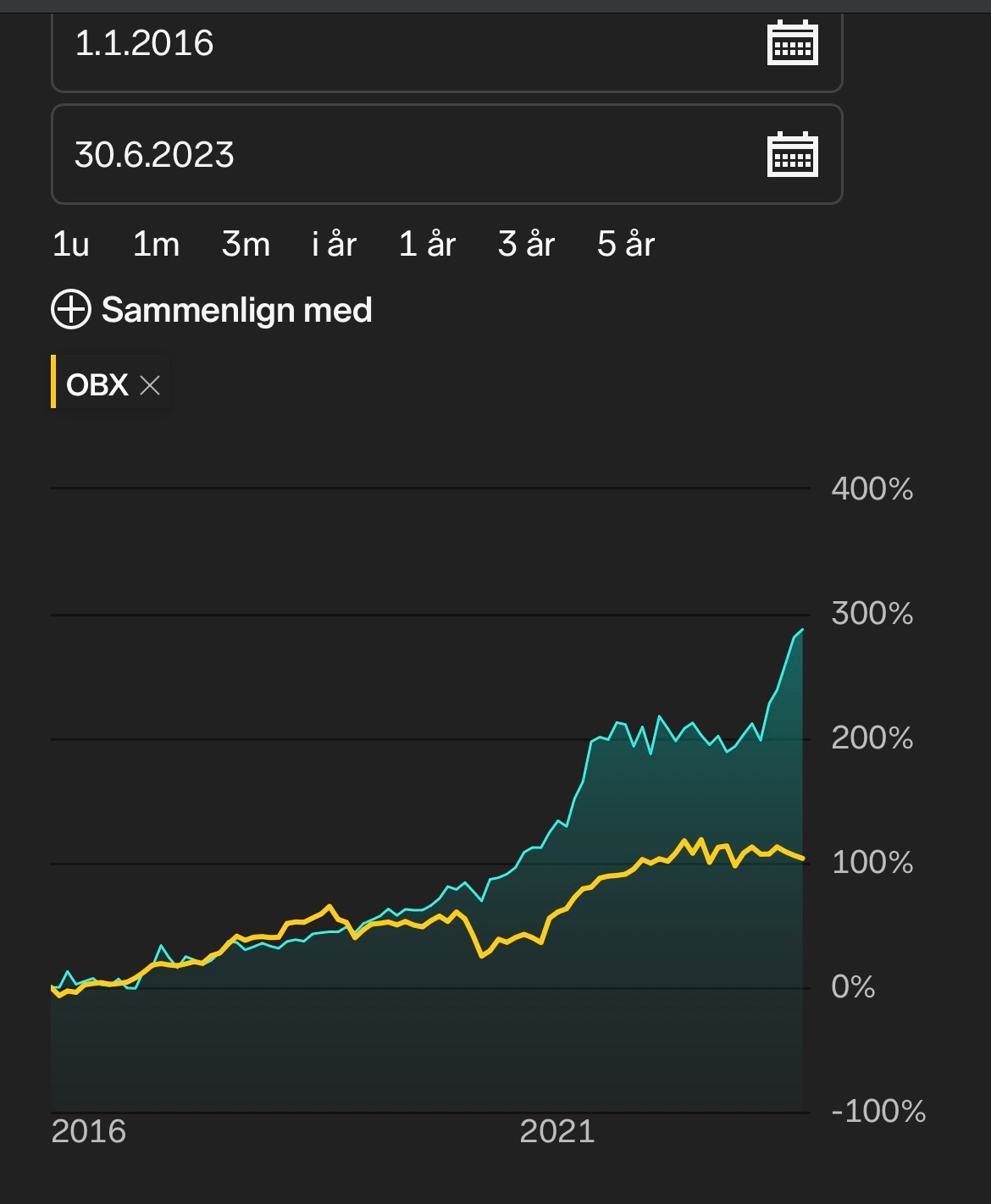Viewport: 991px width, 1204px height.
Task: Select the 1m time range
Action: click(156, 245)
